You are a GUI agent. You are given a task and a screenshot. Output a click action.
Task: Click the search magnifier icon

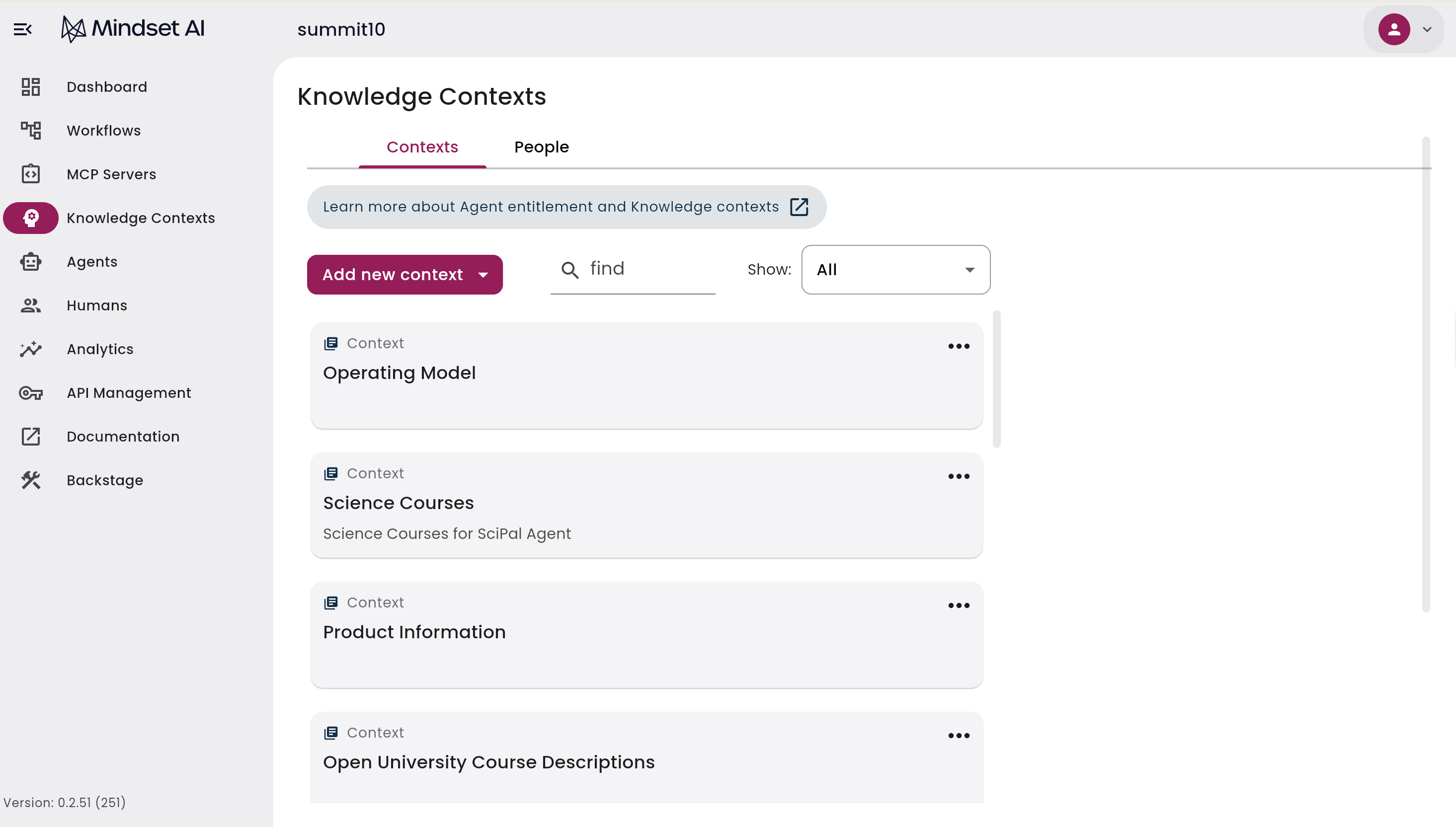click(x=570, y=270)
